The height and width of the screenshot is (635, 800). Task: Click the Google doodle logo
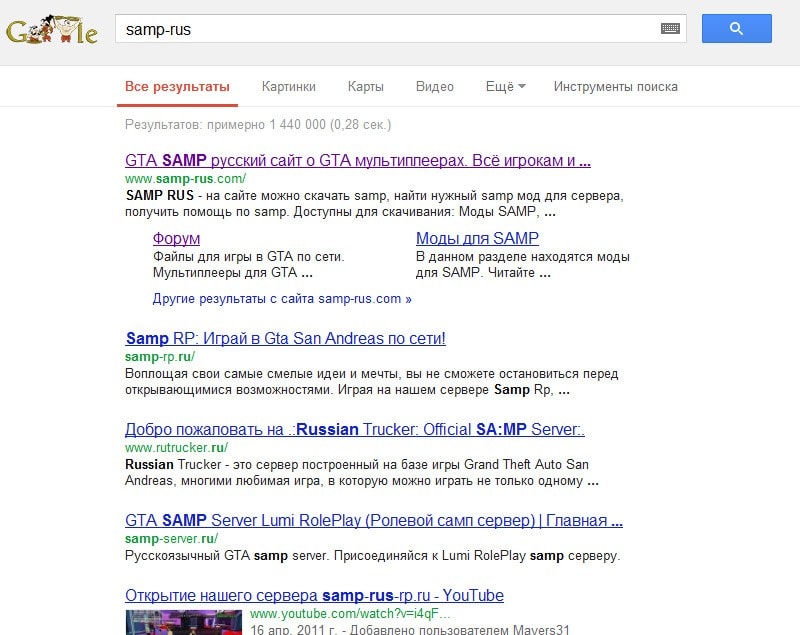pos(52,30)
